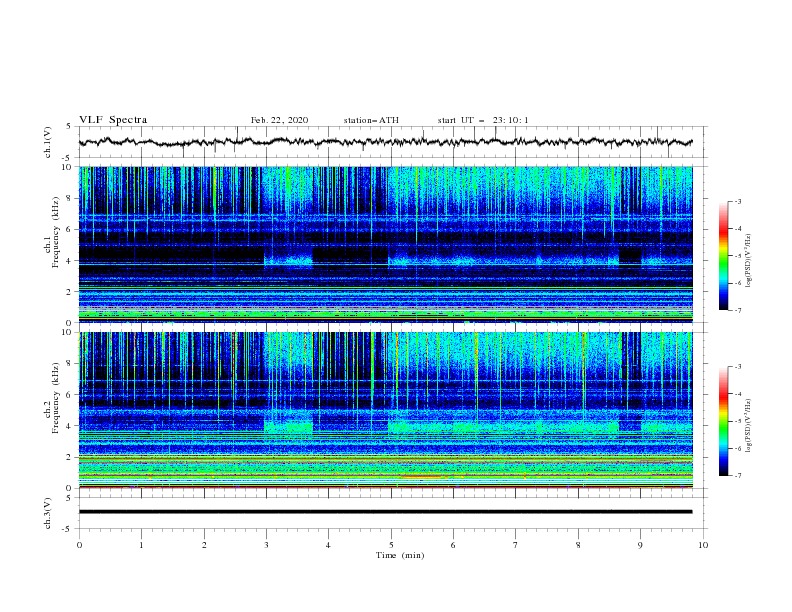
Task: Click the "2" kHz tick of ch.2 spectrogram
Action: (71, 457)
